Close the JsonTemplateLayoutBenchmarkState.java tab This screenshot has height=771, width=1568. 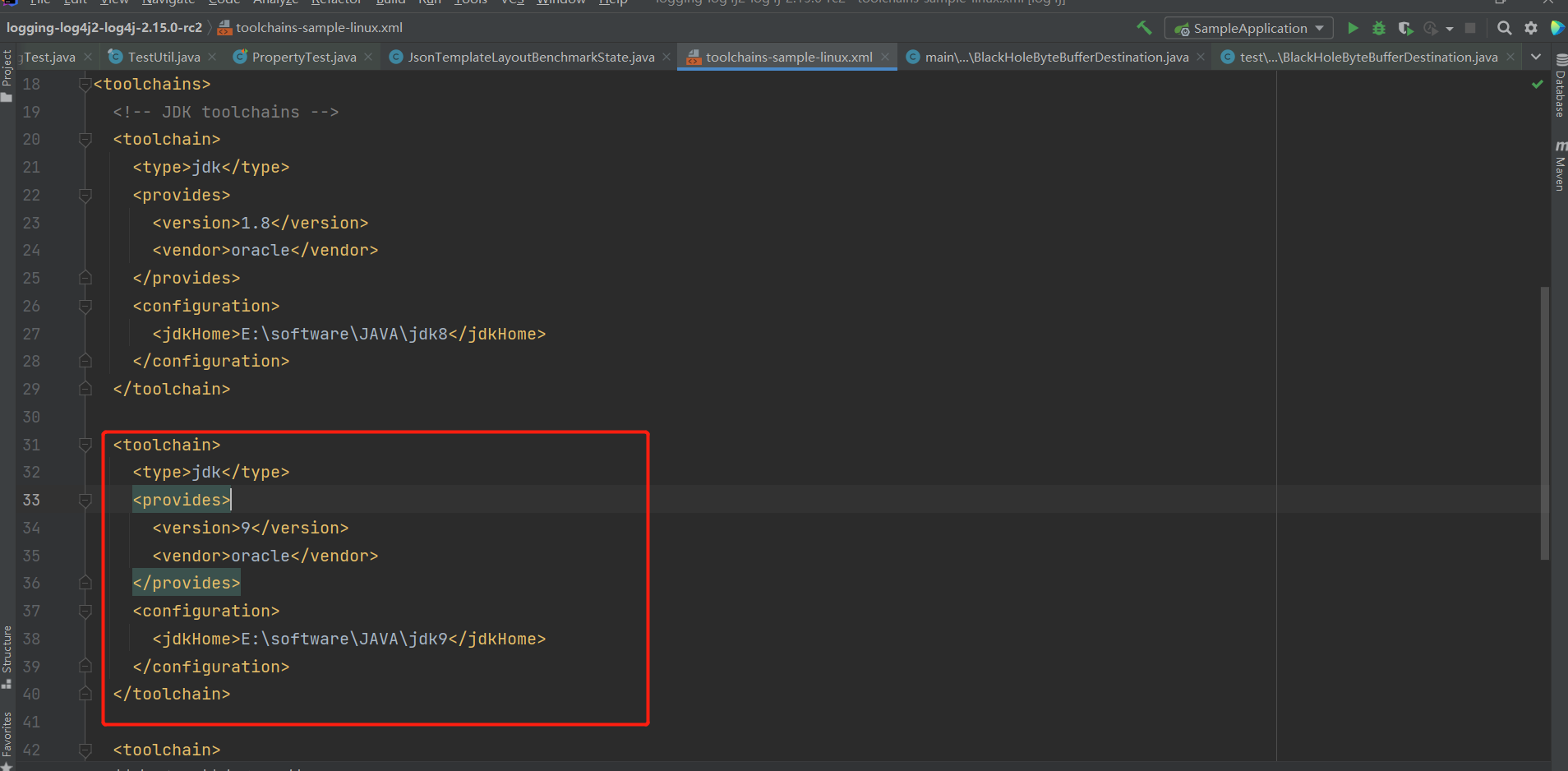[x=666, y=57]
